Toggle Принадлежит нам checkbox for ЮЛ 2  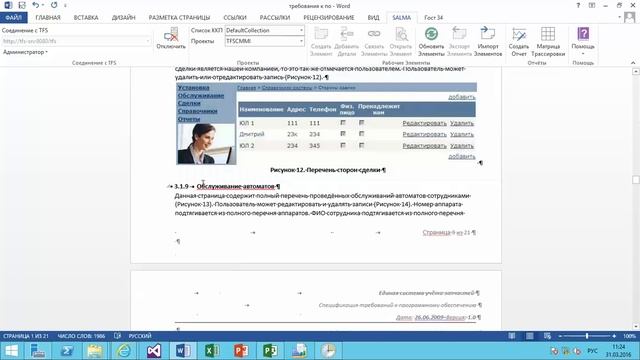[x=361, y=145]
